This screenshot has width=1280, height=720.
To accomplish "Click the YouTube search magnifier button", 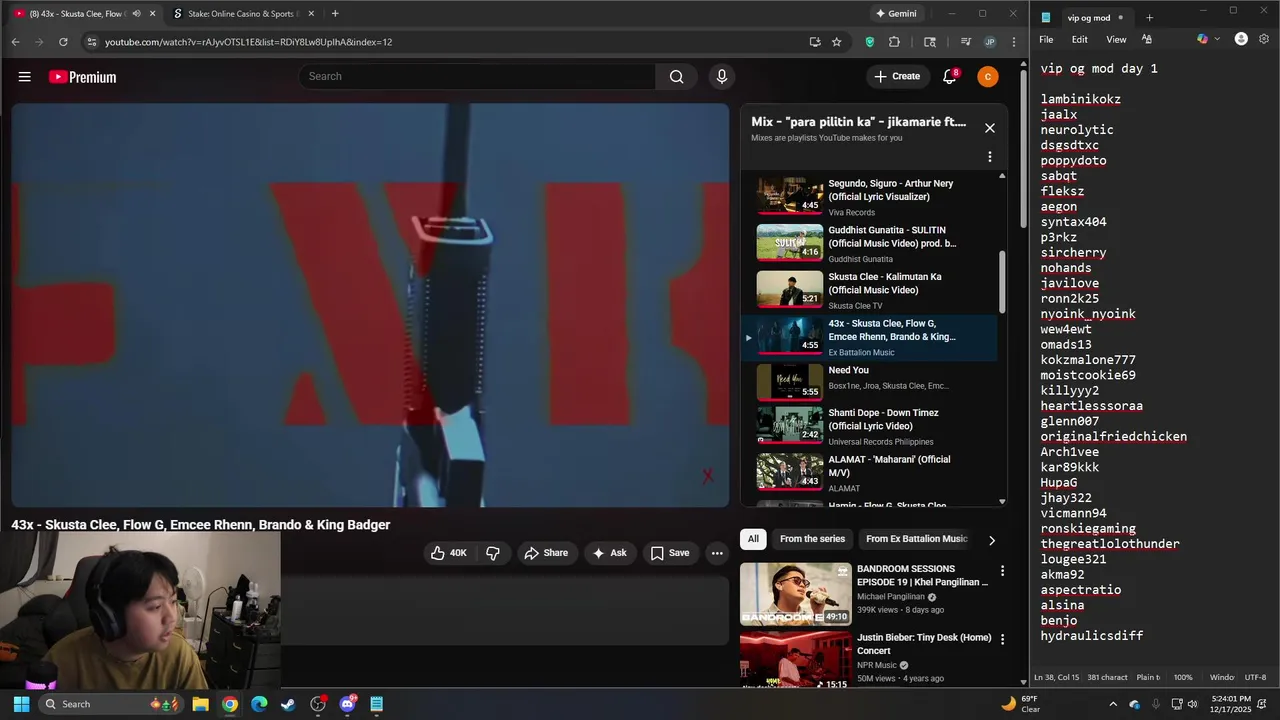I will point(677,77).
